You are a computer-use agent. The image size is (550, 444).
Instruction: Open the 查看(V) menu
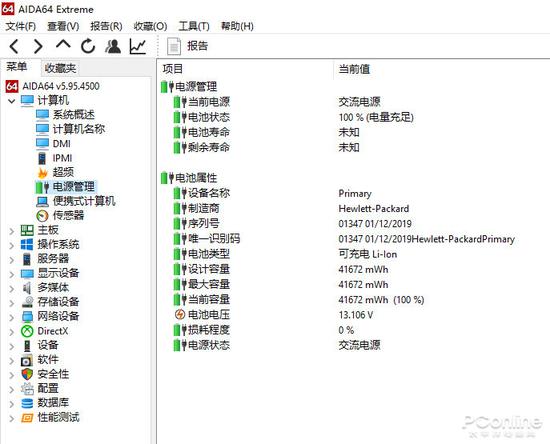[63, 26]
